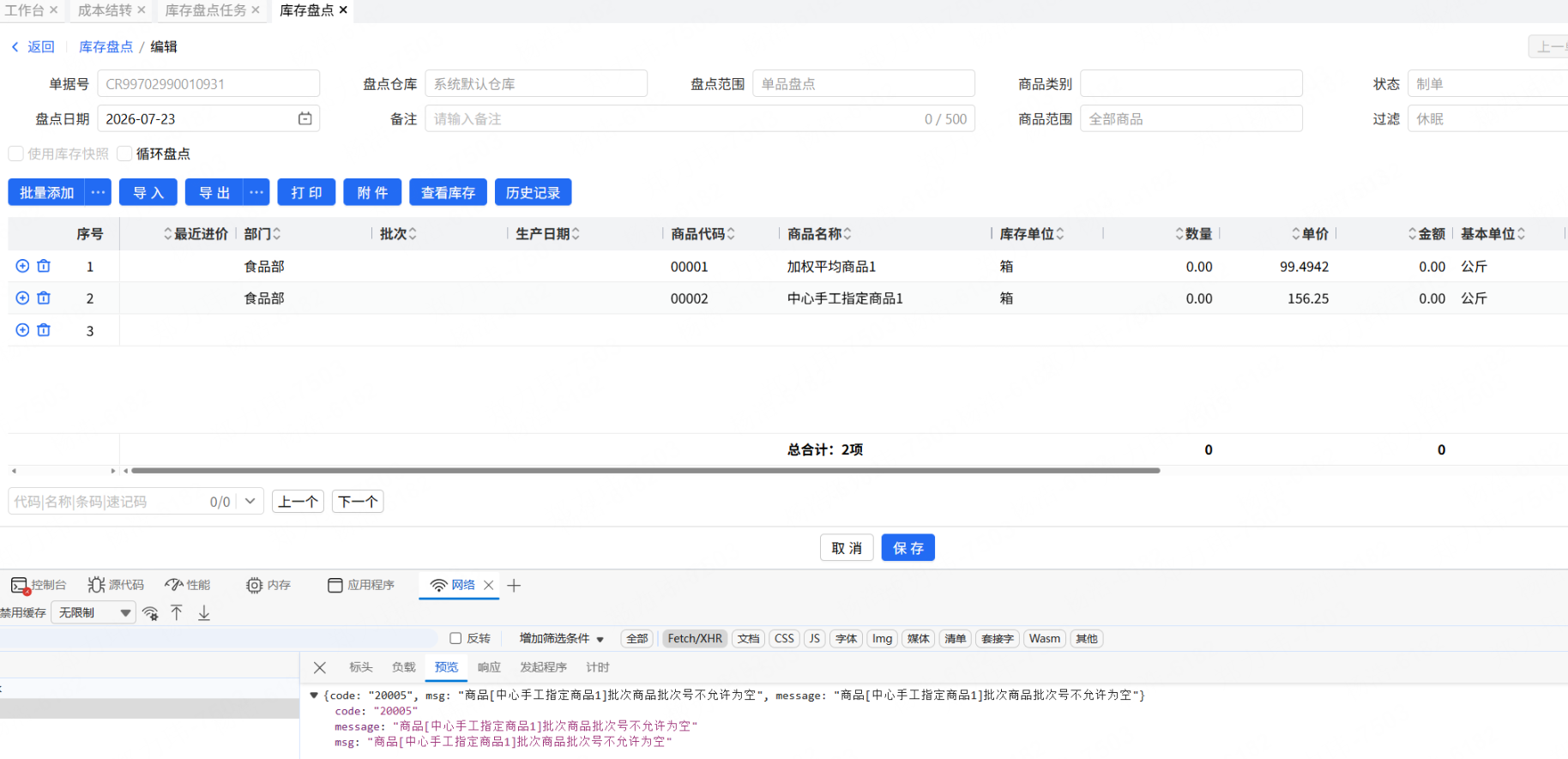Open the 控制台 console panel
Screen dimensions: 1568x759
point(39,585)
